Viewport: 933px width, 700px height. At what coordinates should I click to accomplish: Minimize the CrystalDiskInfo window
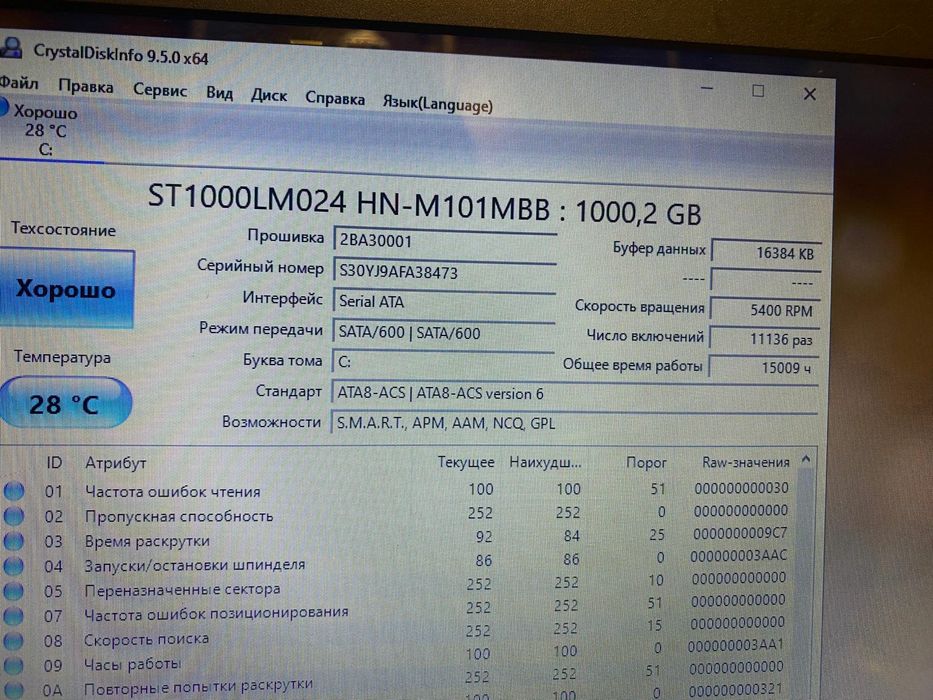(x=706, y=89)
